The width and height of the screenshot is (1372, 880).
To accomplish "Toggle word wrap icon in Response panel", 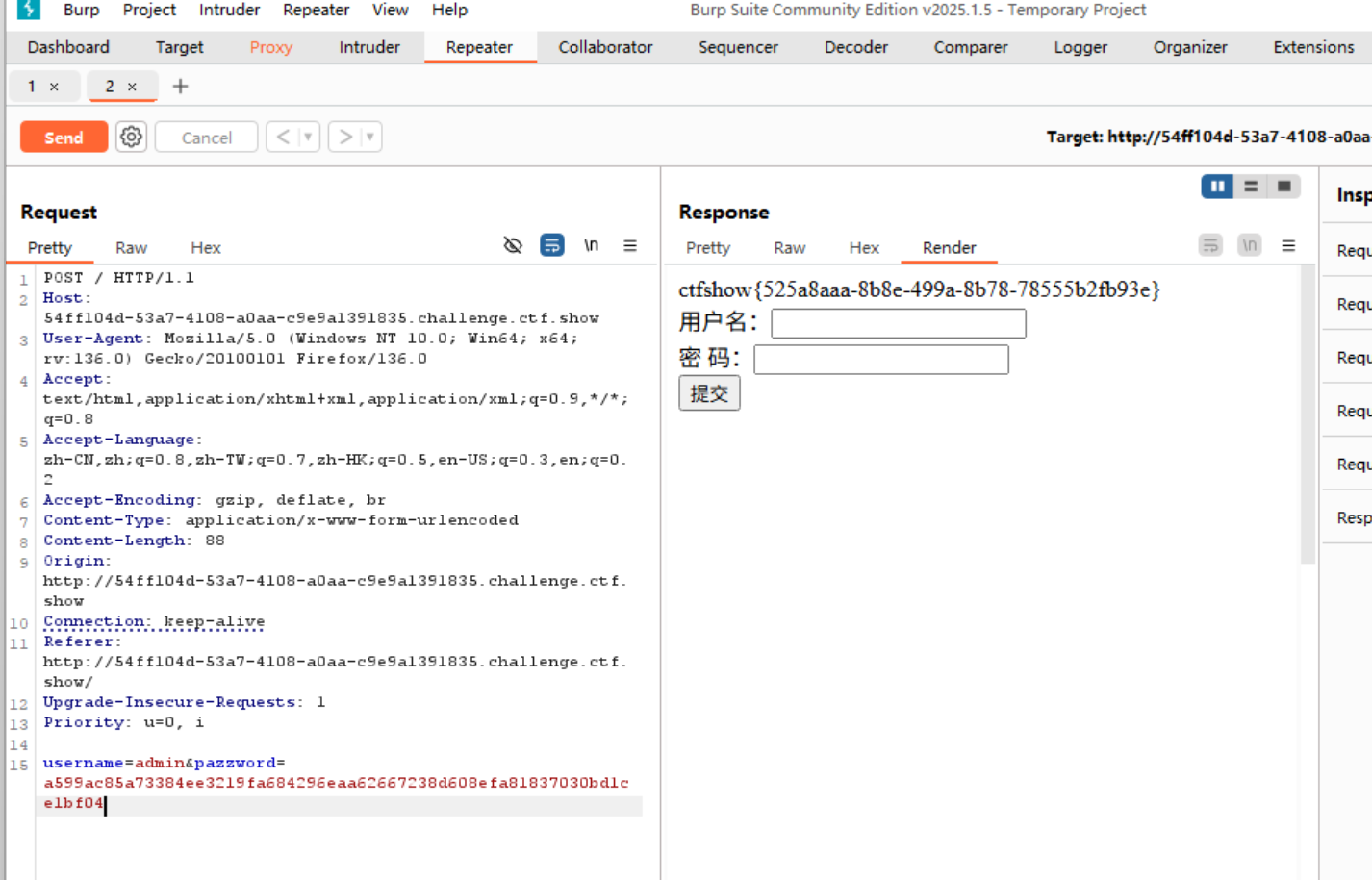I will coord(1210,245).
